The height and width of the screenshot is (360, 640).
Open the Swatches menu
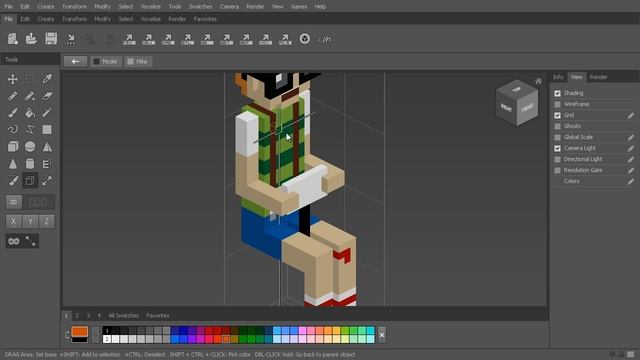pyautogui.click(x=200, y=7)
